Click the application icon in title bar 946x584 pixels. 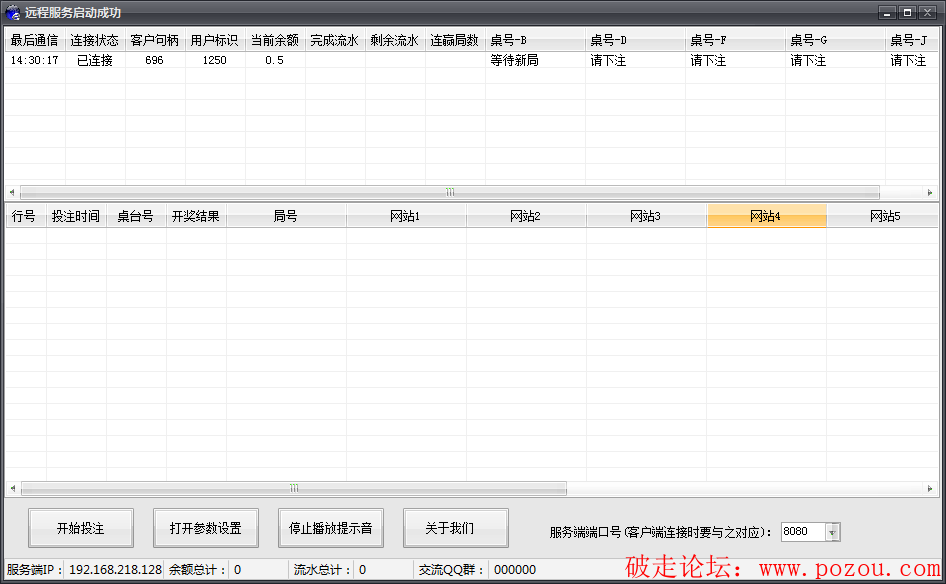(x=13, y=12)
